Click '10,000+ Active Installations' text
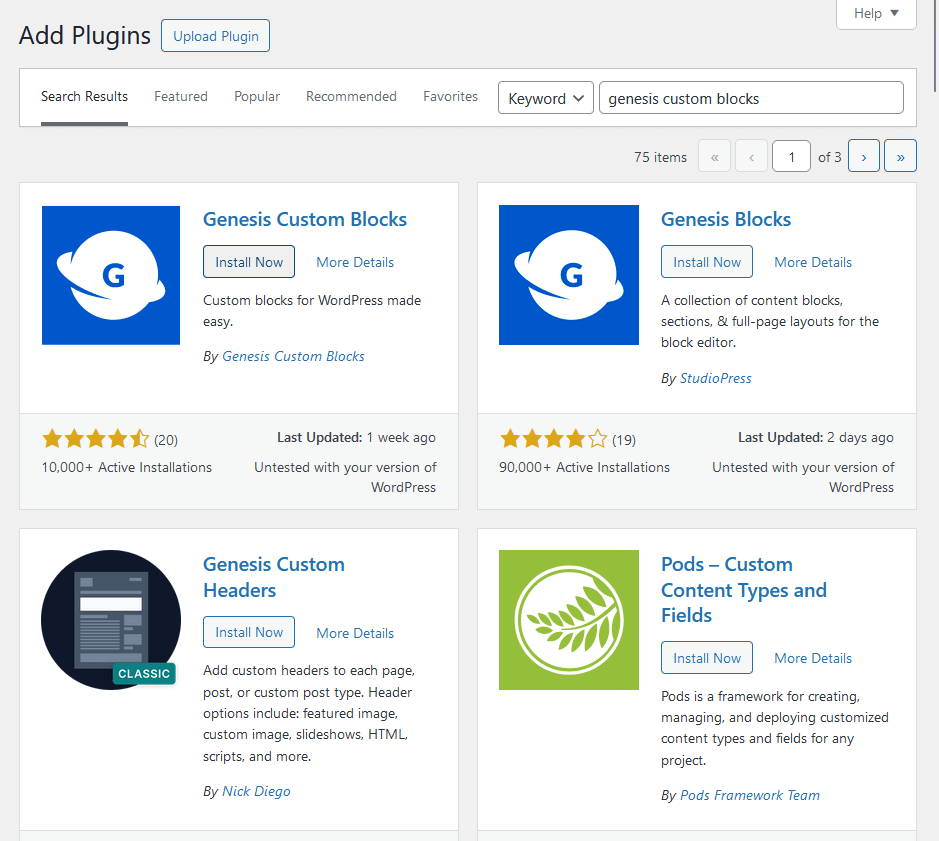The image size is (939, 841). click(126, 467)
